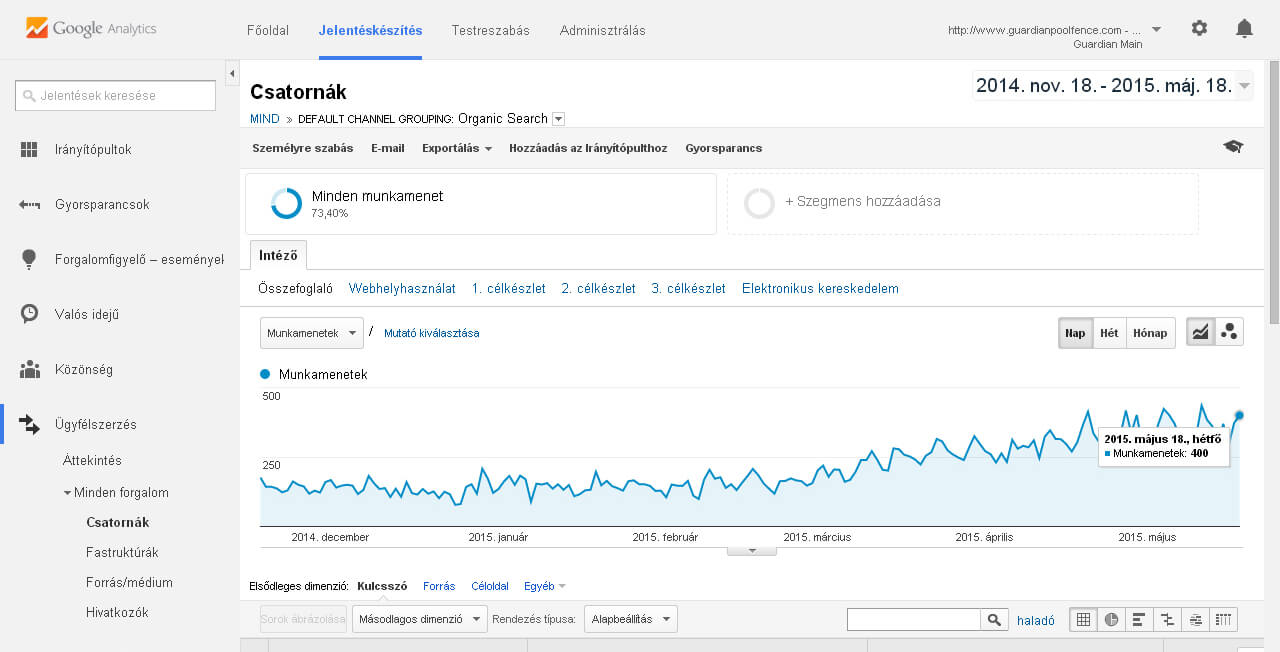Switch to motion chart view
Screen dimensions: 1280x652
click(x=1230, y=333)
